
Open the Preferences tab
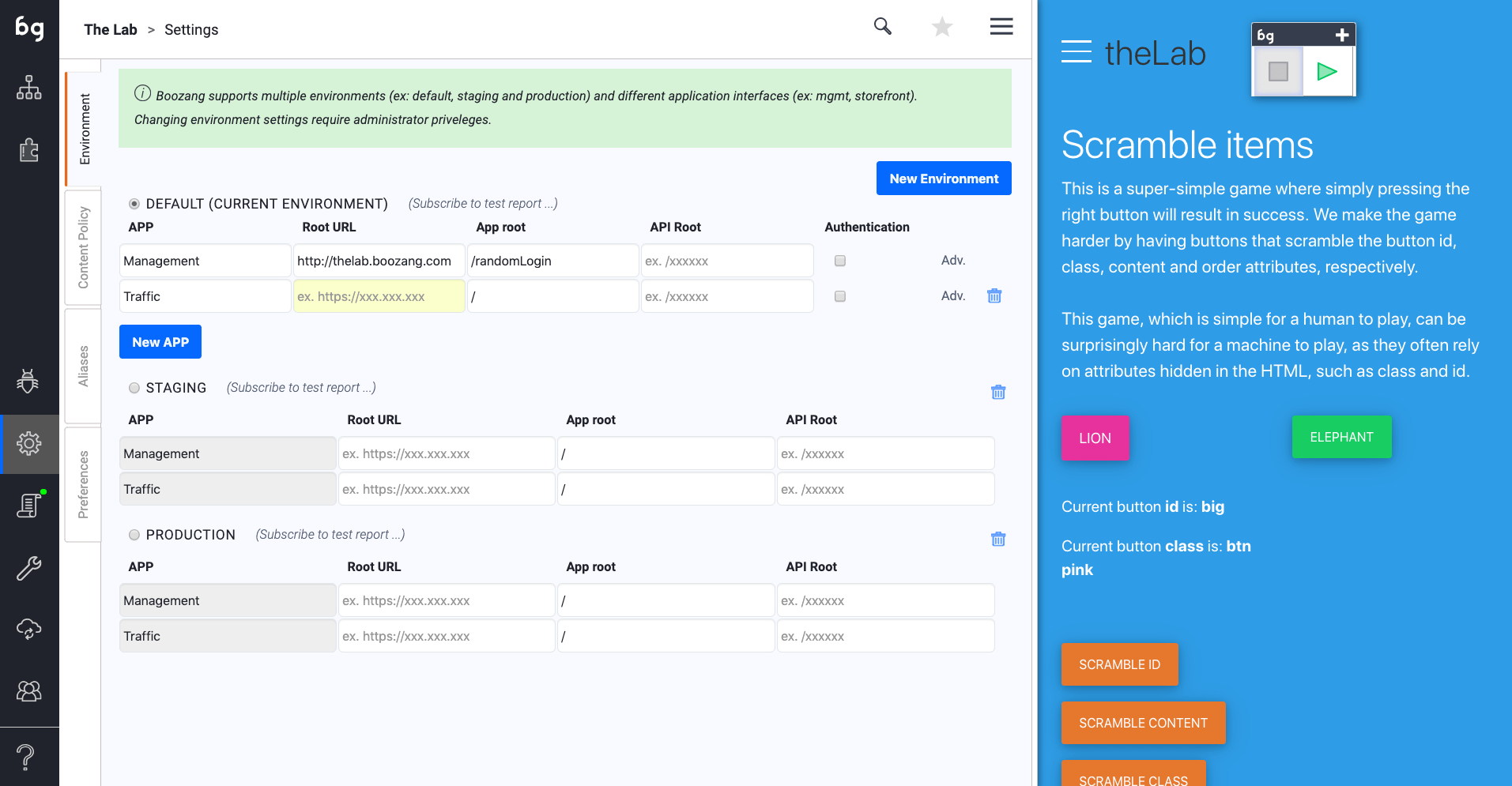click(83, 484)
